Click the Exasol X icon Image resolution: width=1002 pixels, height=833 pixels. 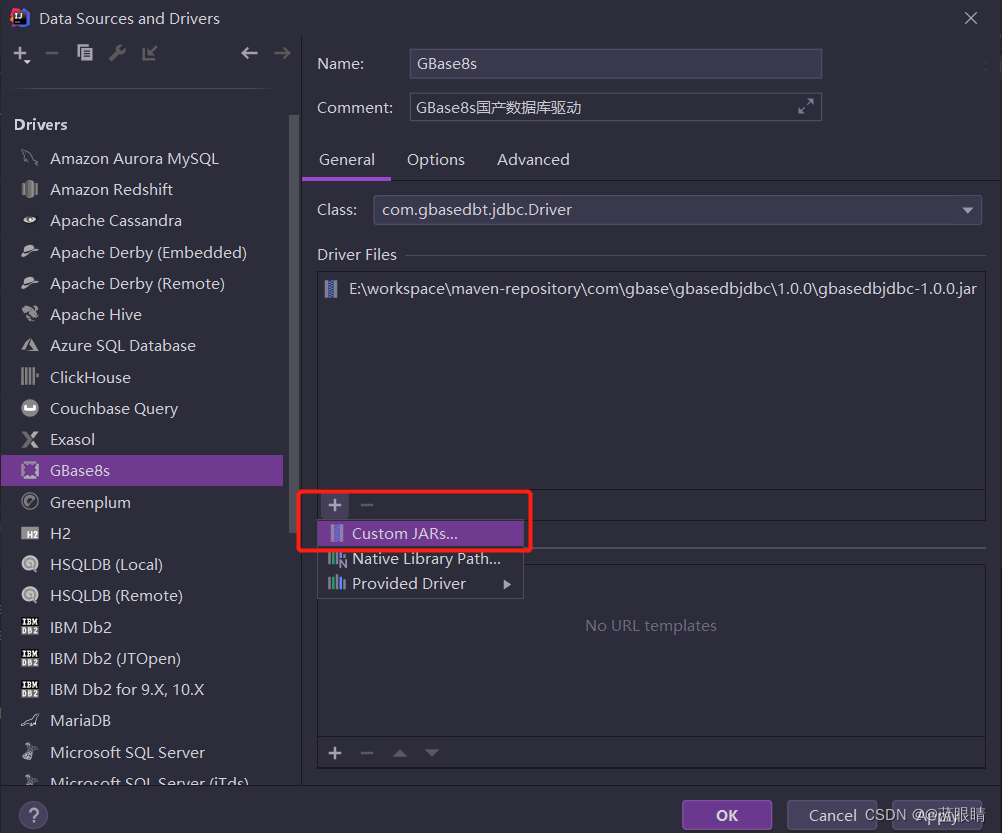[29, 439]
